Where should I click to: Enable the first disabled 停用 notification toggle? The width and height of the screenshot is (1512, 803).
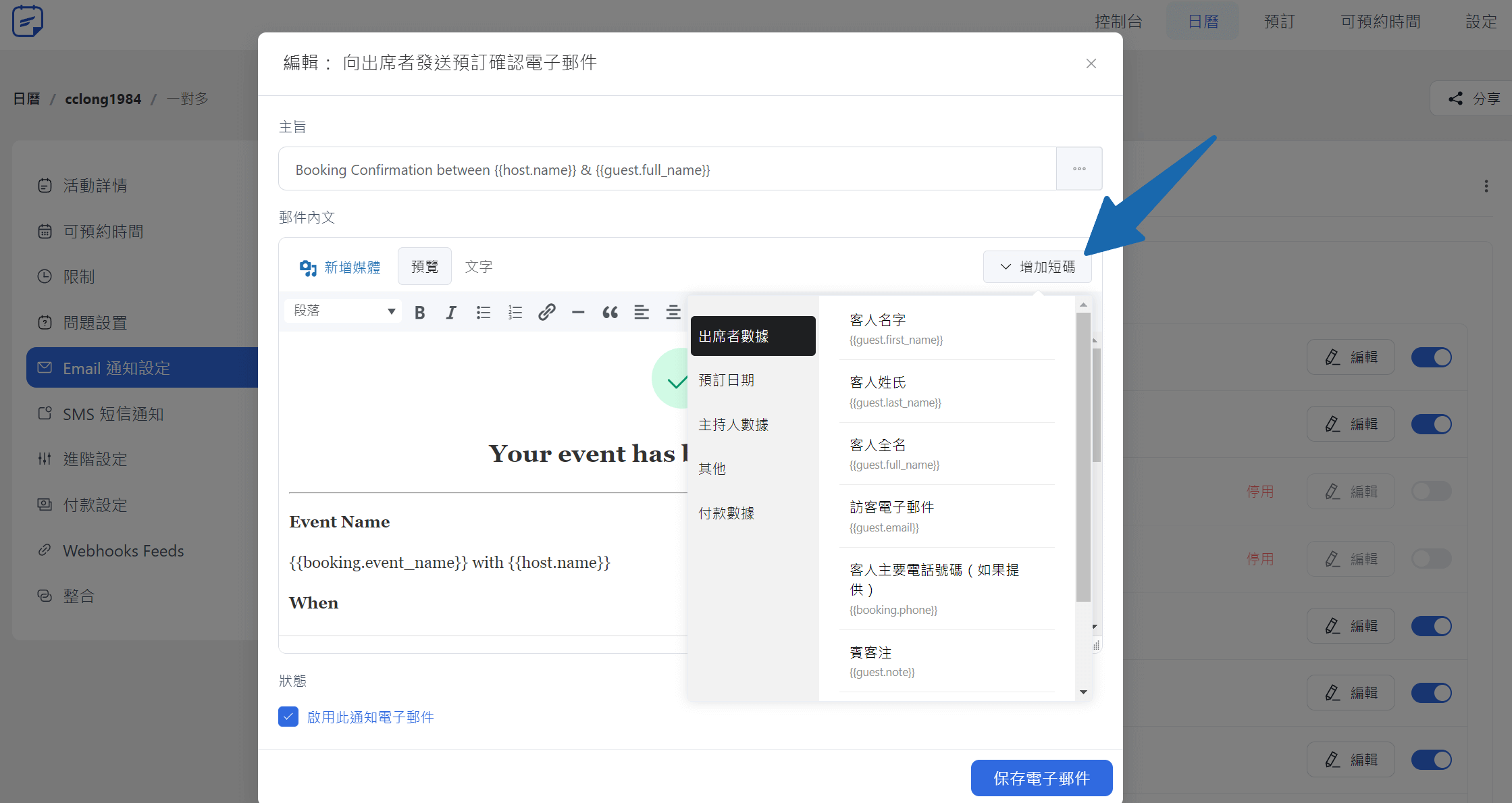pyautogui.click(x=1431, y=491)
